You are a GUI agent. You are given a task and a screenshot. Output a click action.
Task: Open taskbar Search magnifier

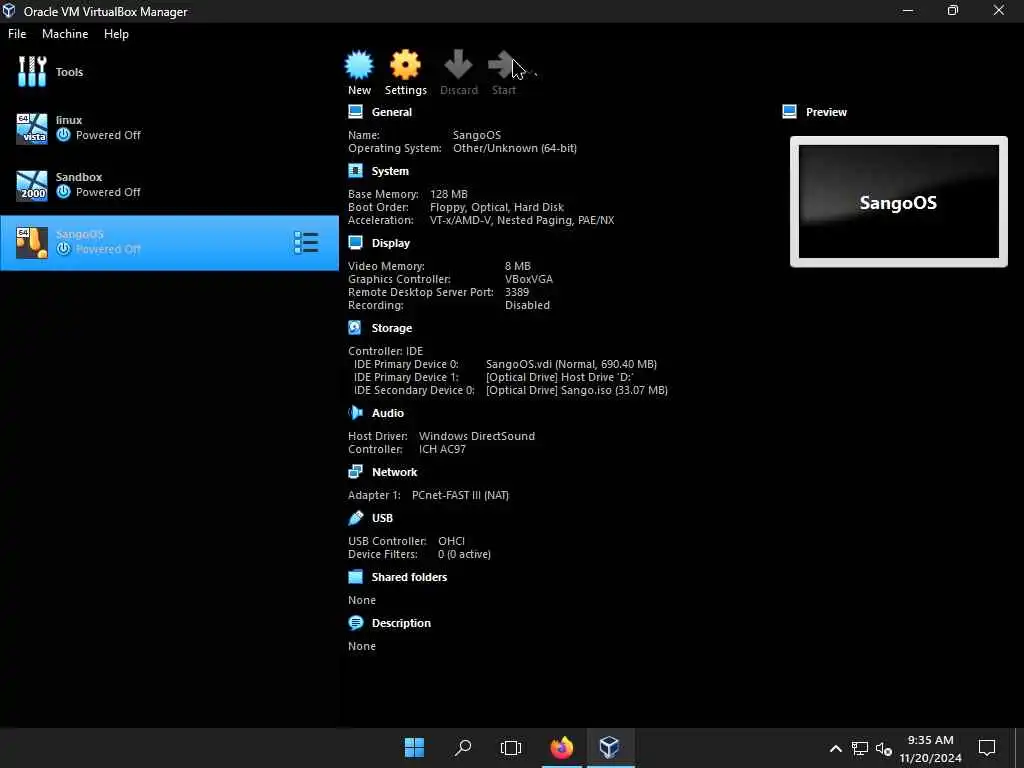pos(462,747)
